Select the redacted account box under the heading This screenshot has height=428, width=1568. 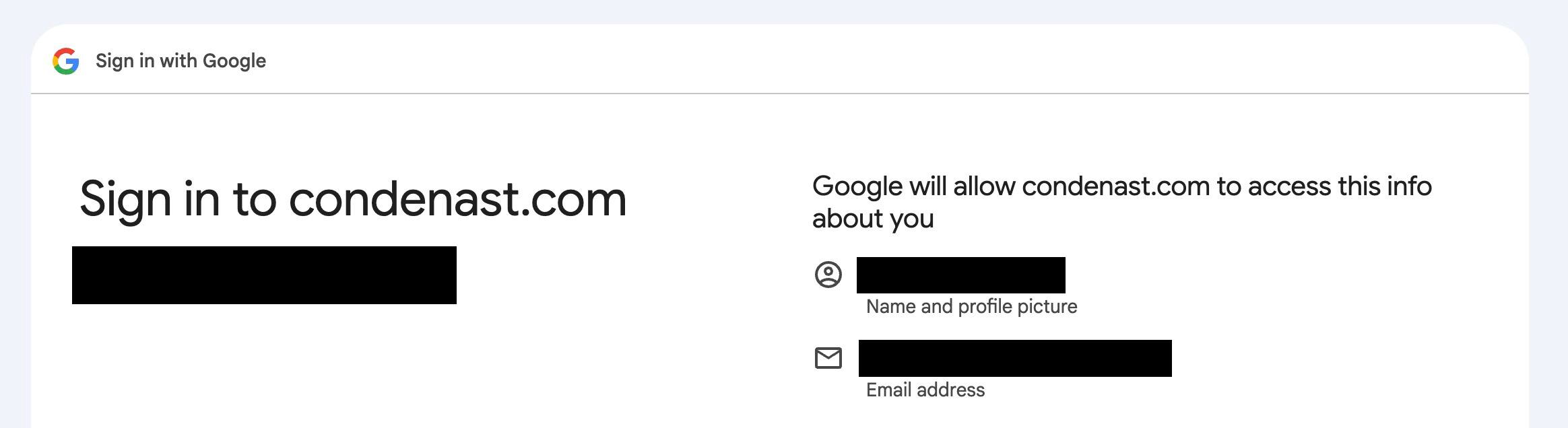[x=264, y=275]
